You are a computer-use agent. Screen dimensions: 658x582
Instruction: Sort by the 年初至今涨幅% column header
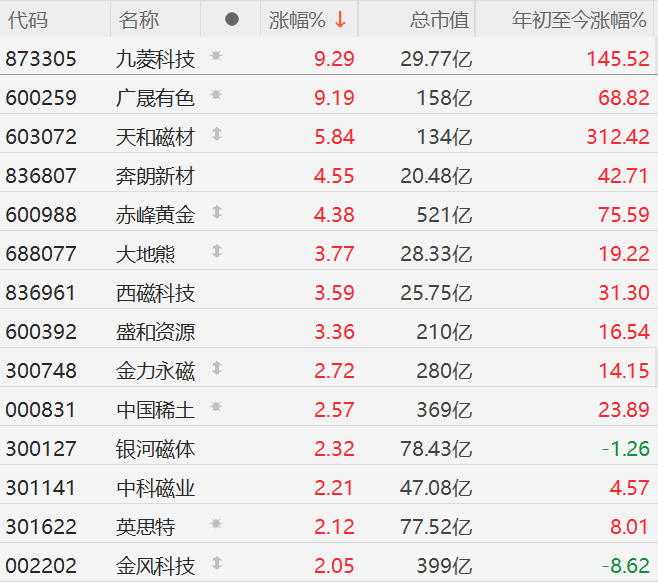pyautogui.click(x=579, y=20)
